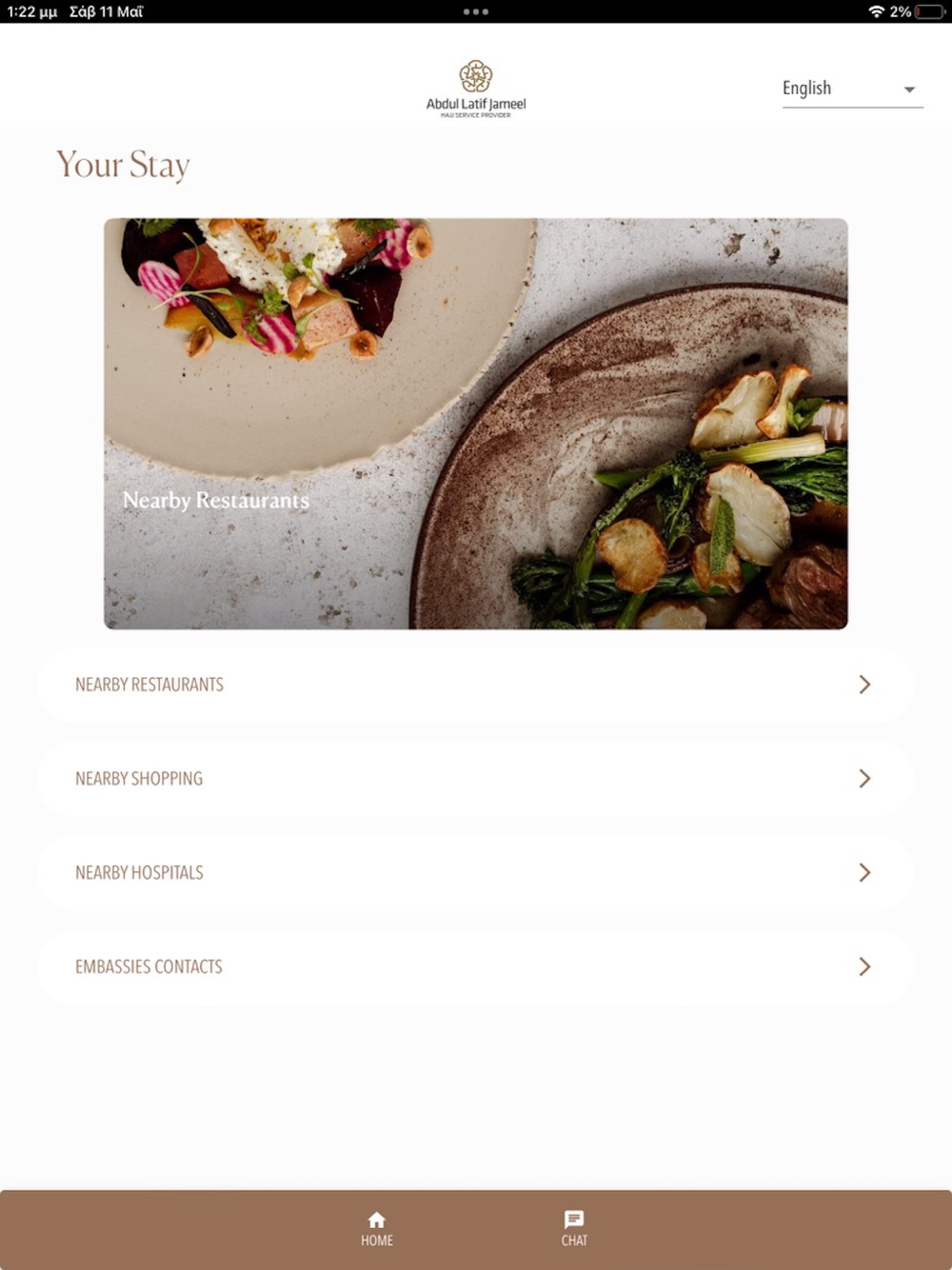Open the NEARBY RESTAURANTS list item
The image size is (952, 1270).
[x=476, y=685]
